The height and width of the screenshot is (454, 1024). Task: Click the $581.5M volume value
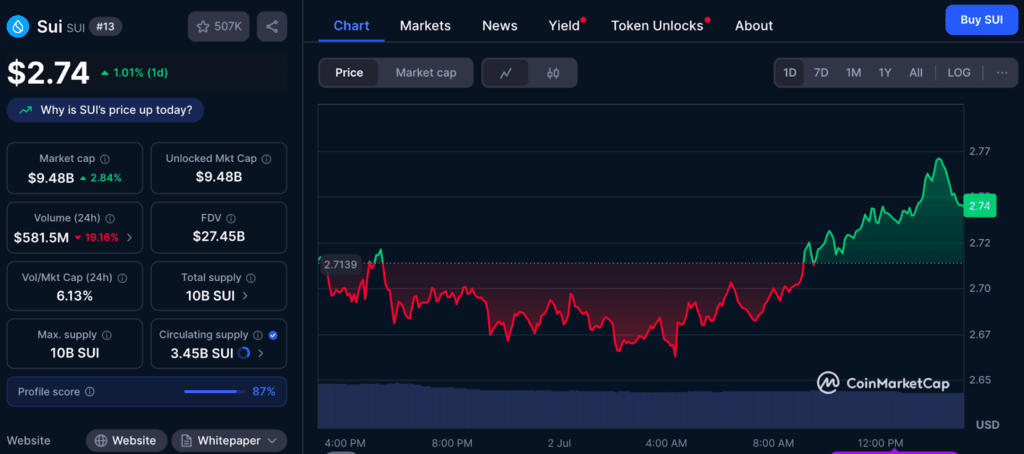[x=41, y=238]
